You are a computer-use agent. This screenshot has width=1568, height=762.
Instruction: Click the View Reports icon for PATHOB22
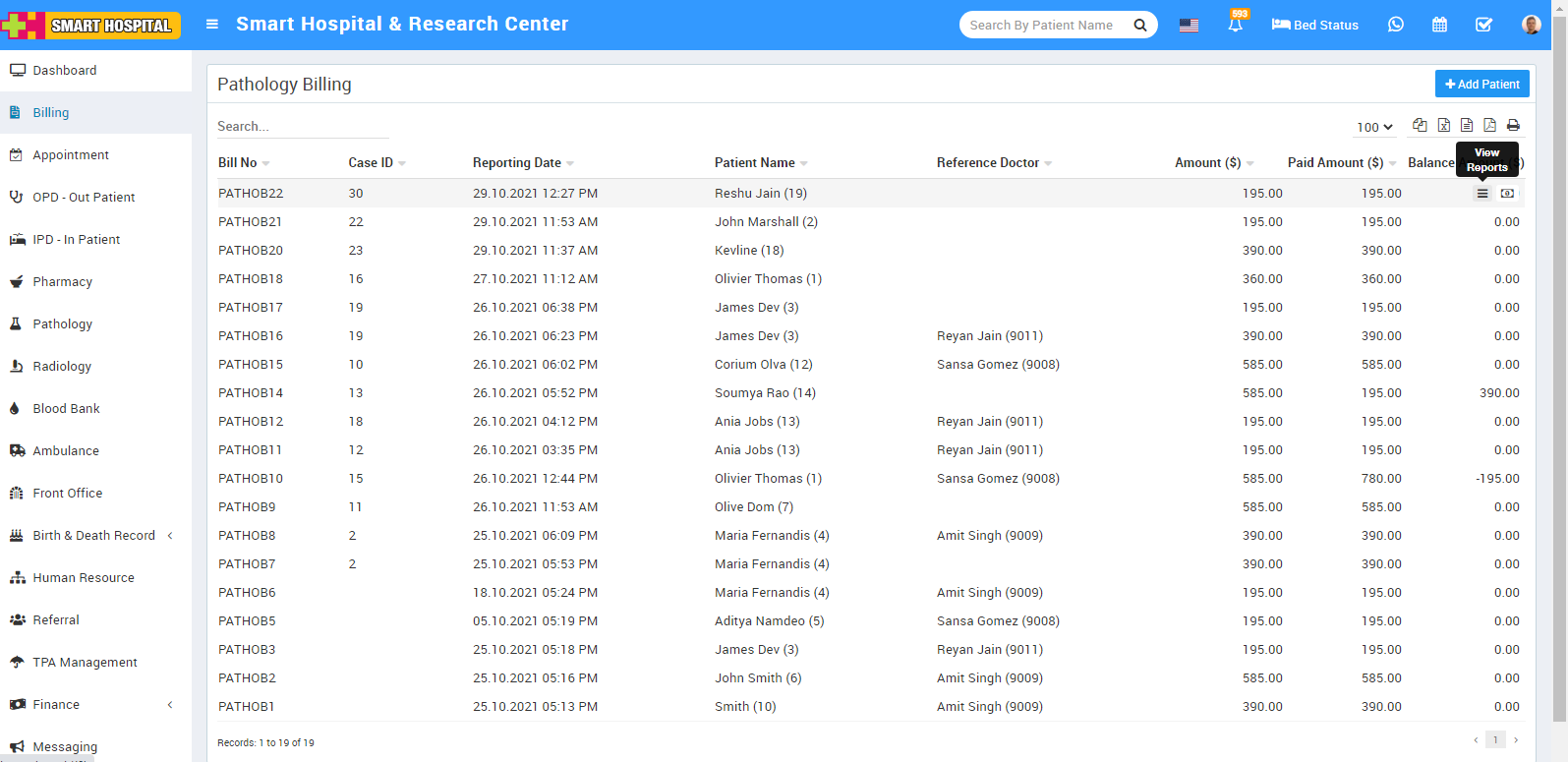click(1482, 194)
